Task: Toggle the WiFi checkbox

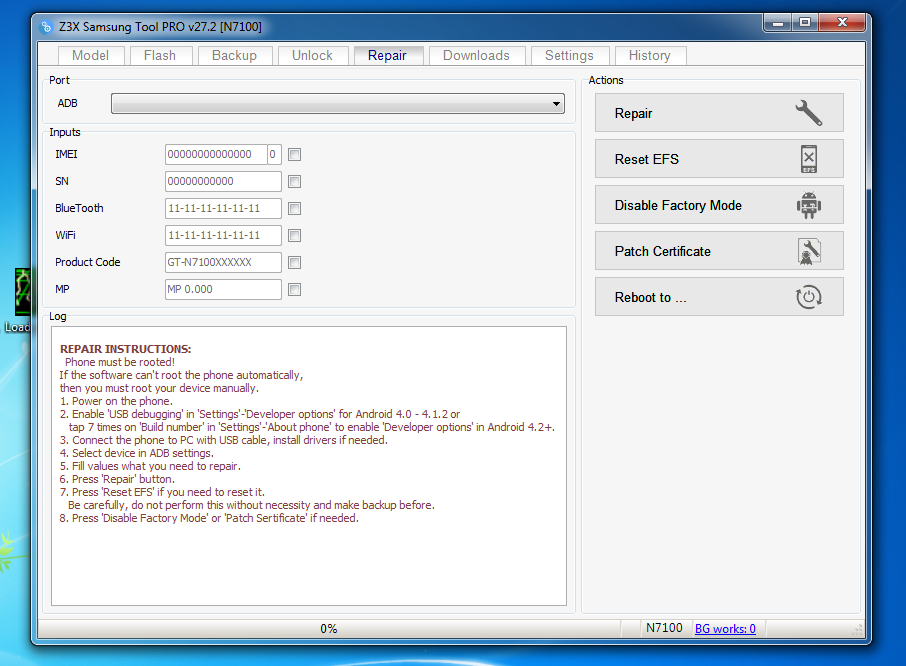Action: tap(295, 235)
